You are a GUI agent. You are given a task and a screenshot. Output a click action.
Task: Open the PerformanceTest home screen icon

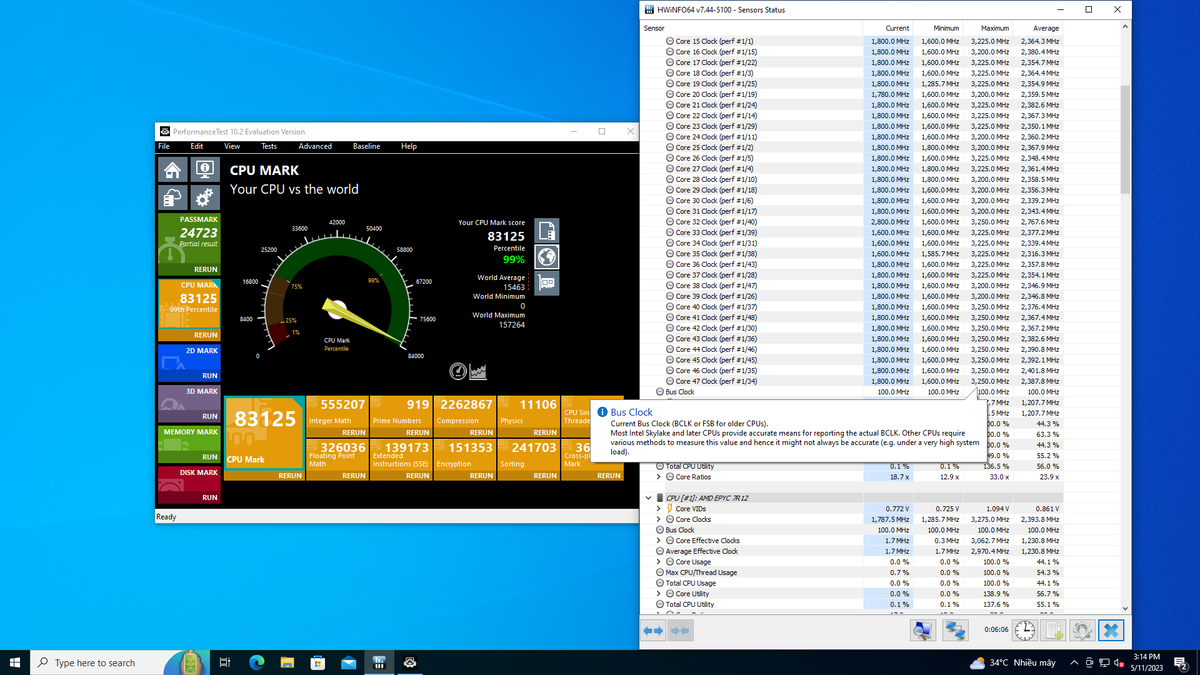[x=173, y=170]
